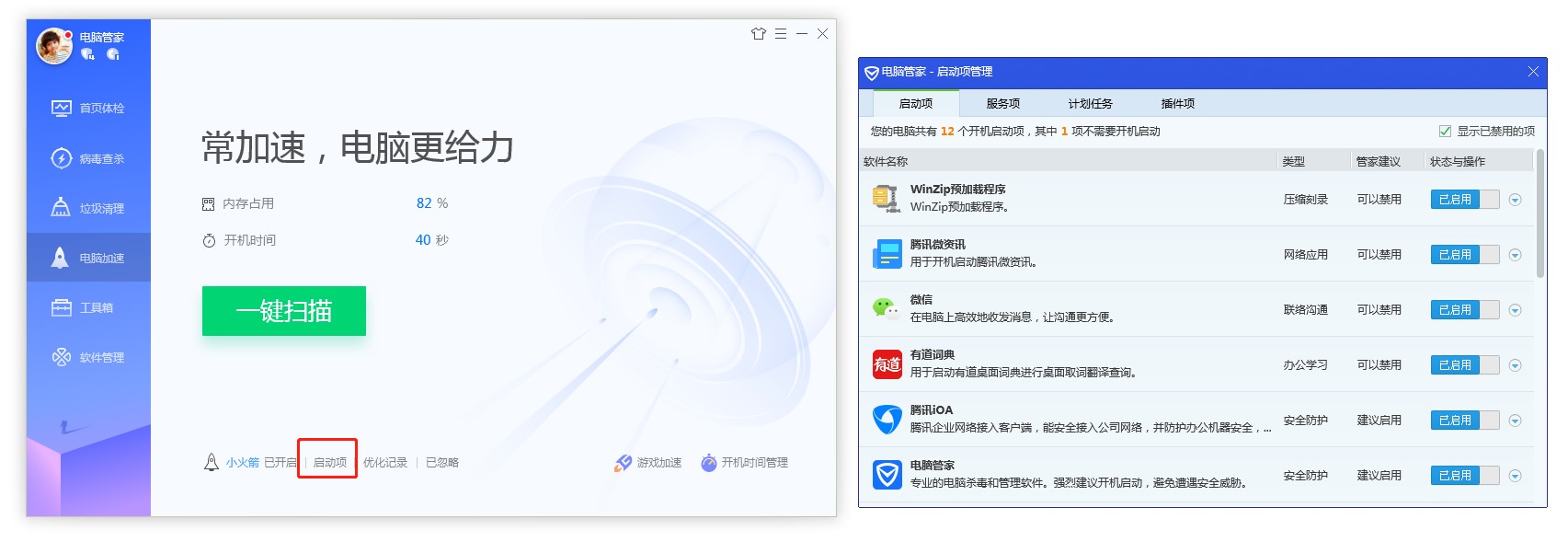Screen dimensions: 1568x542
Task: Open the 启动项 link
Action: click(330, 463)
